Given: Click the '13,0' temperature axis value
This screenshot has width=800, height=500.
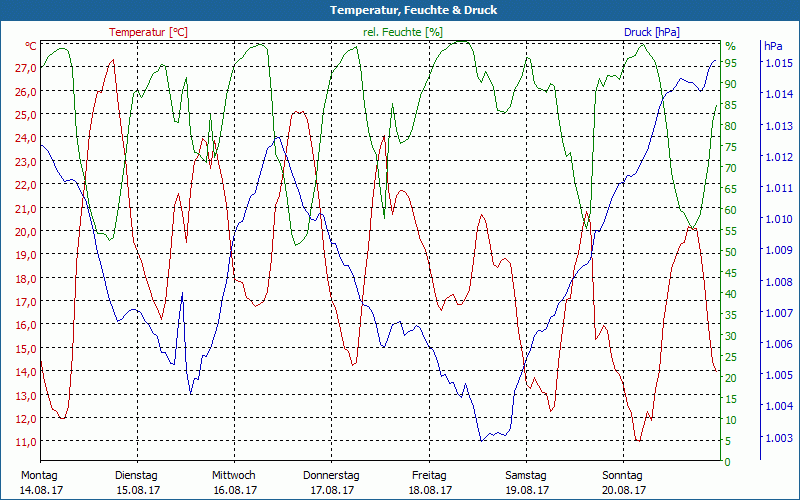Looking at the screenshot, I should coord(26,395).
